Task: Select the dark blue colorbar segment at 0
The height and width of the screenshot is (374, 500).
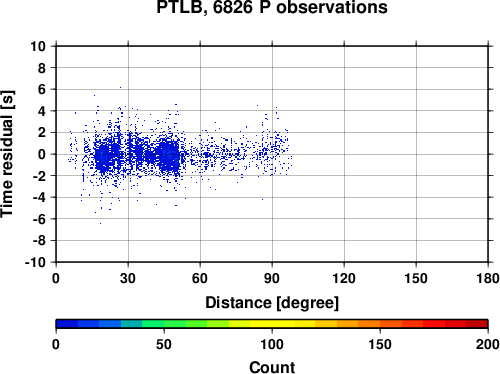Action: tap(67, 324)
